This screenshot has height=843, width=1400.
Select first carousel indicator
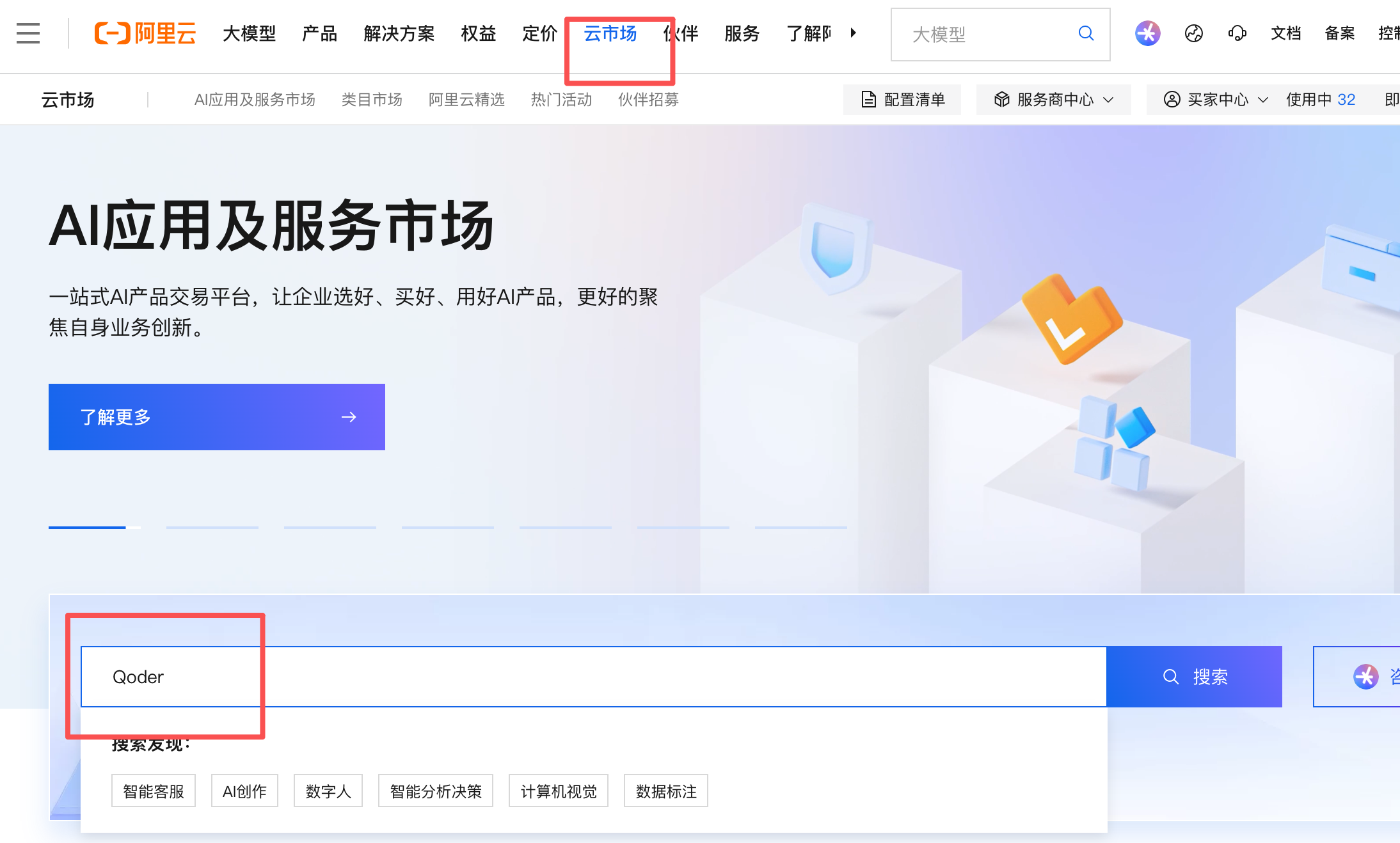[x=95, y=527]
